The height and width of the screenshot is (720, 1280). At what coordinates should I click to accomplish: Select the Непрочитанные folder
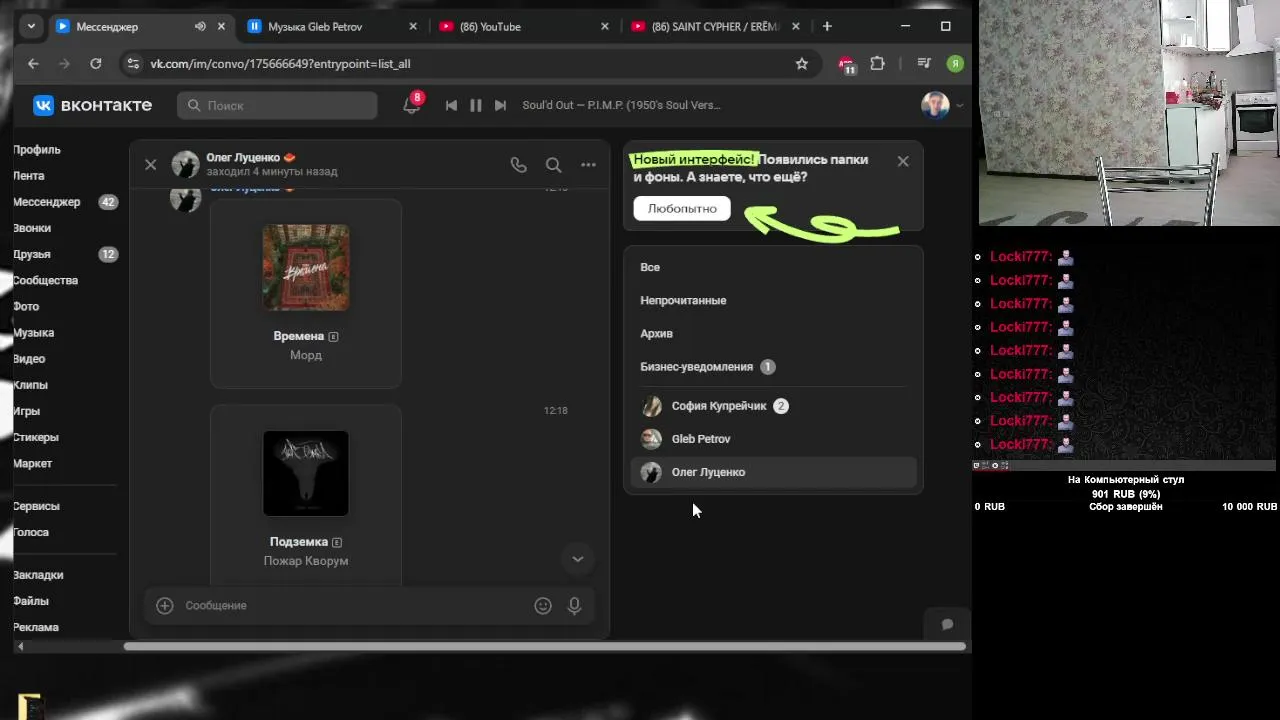683,300
